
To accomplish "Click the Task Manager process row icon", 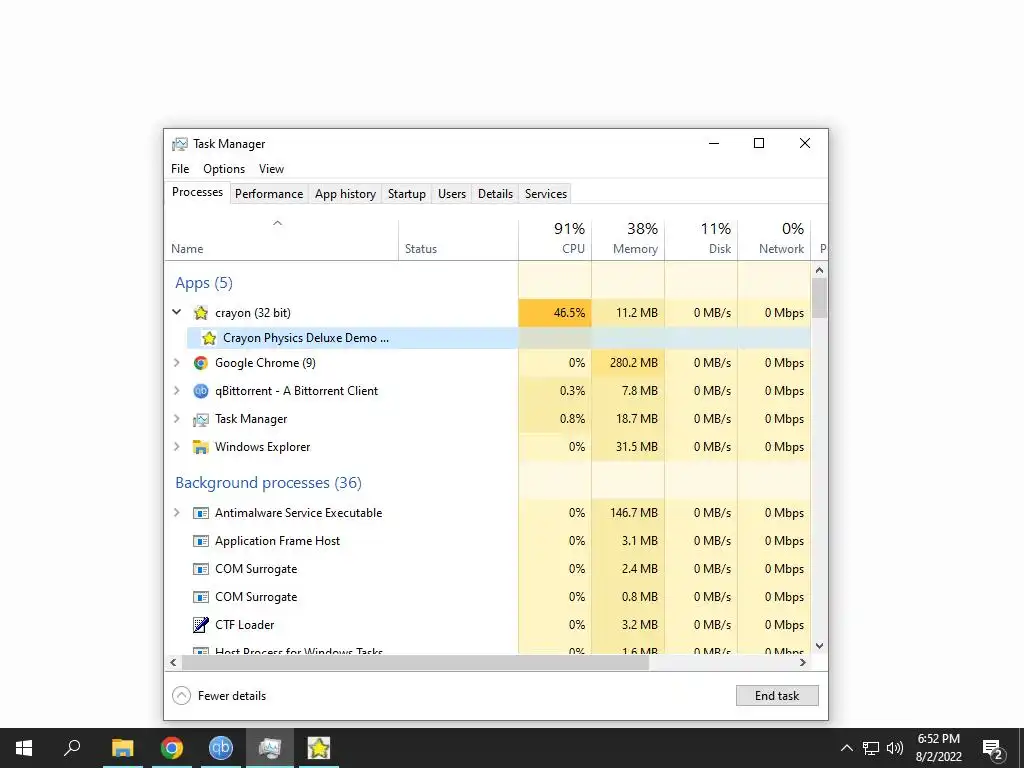I will pyautogui.click(x=200, y=419).
